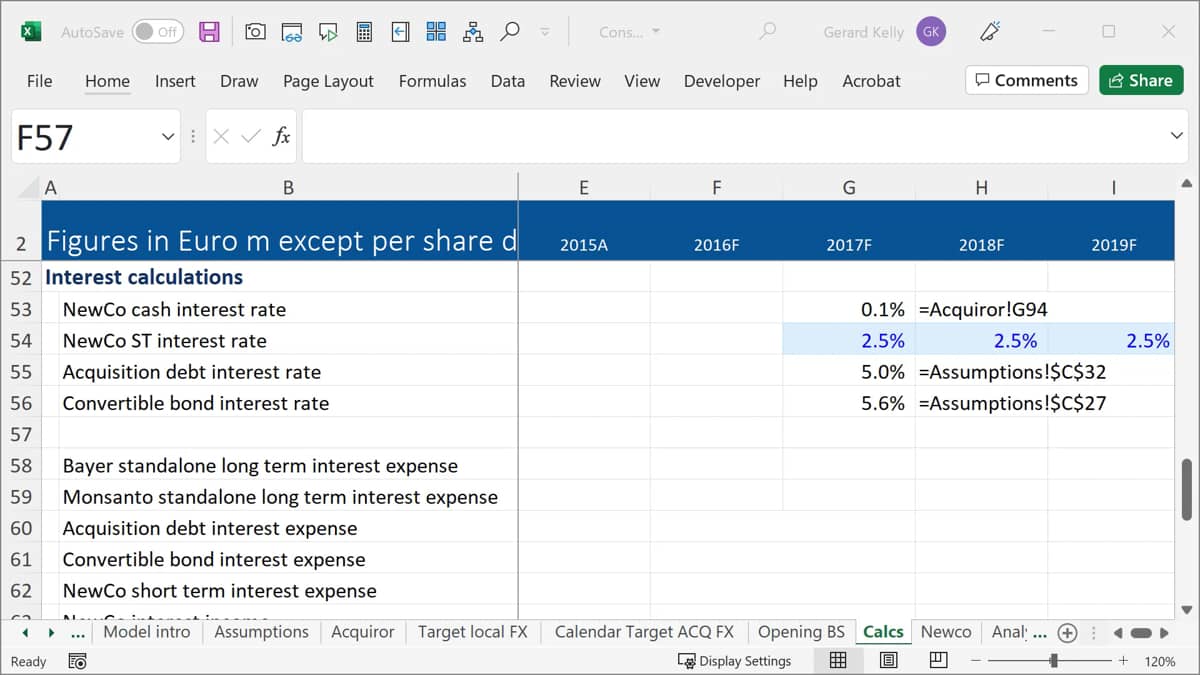Viewport: 1200px width, 675px height.
Task: Click the pen Coming Soon icon in the title bar
Action: pyautogui.click(x=990, y=32)
